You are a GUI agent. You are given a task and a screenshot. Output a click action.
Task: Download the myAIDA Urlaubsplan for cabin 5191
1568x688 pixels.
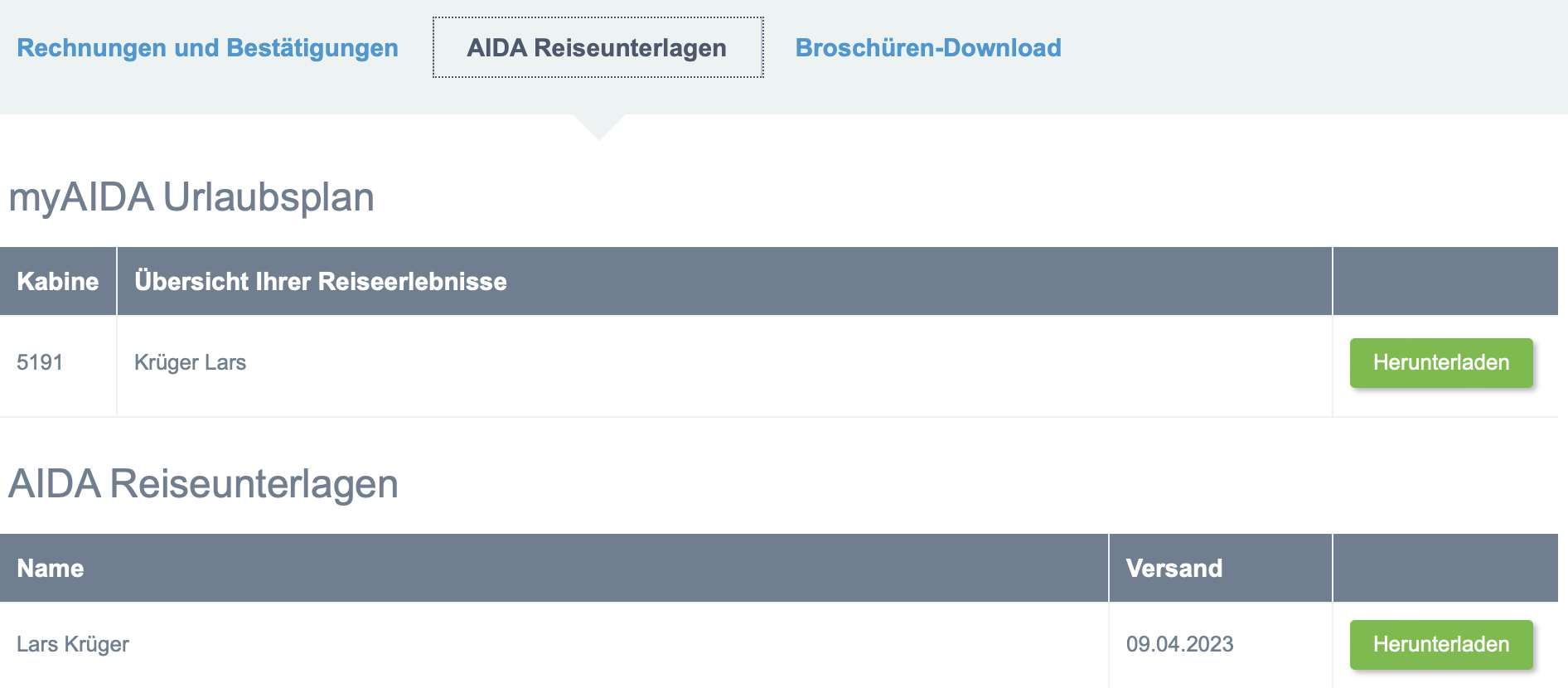point(1440,363)
